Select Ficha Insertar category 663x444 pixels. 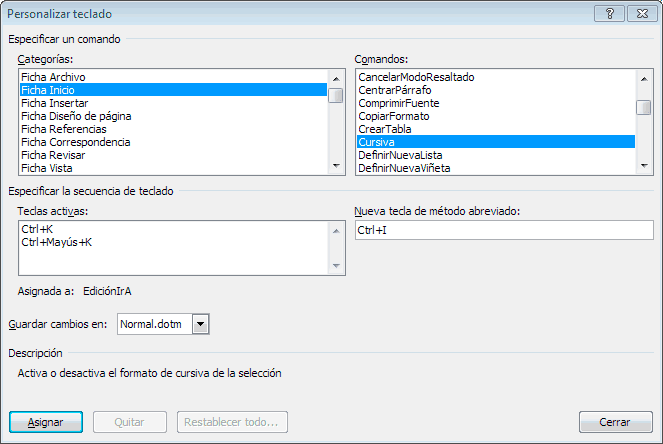(54, 103)
